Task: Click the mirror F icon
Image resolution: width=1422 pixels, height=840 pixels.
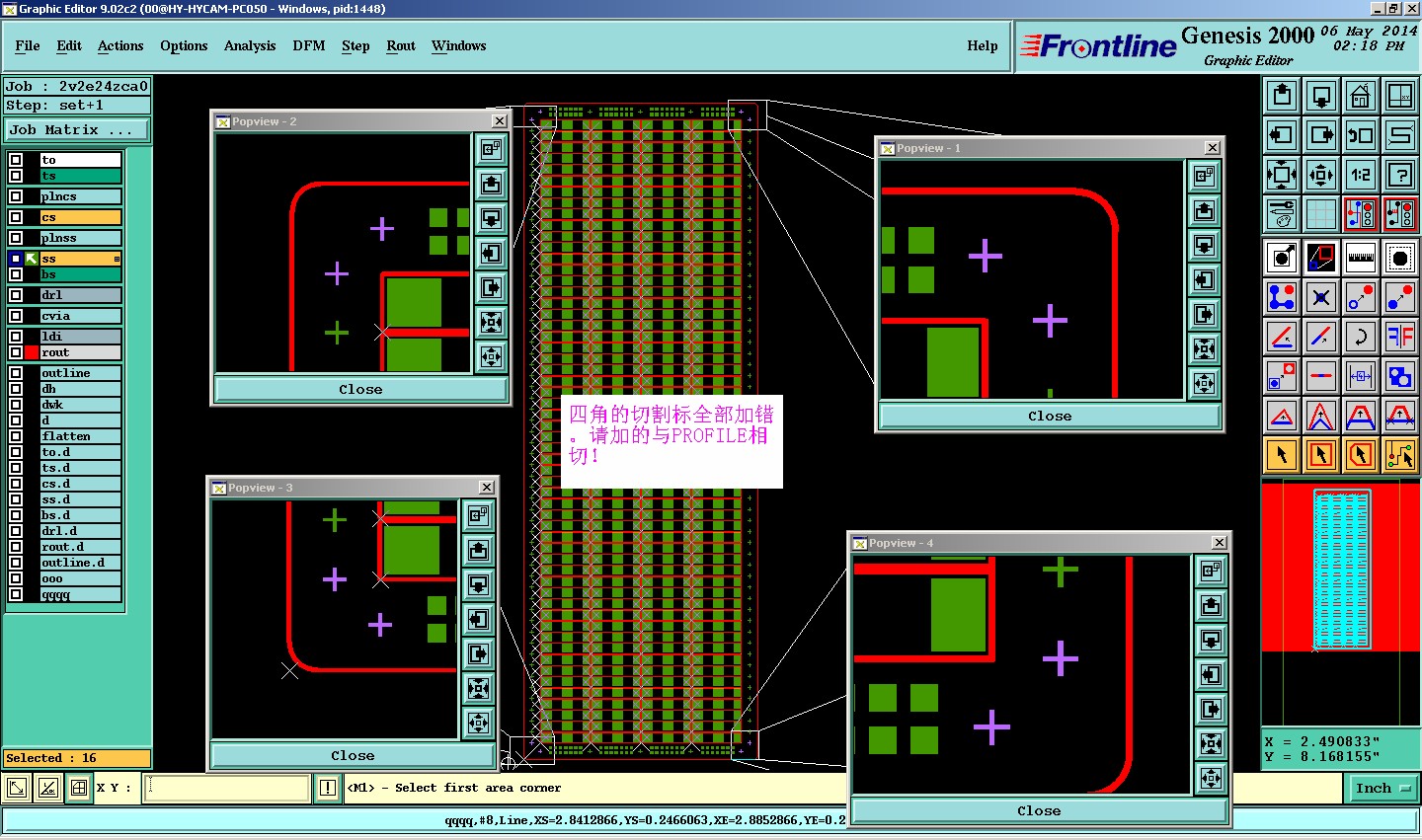Action: click(1400, 337)
